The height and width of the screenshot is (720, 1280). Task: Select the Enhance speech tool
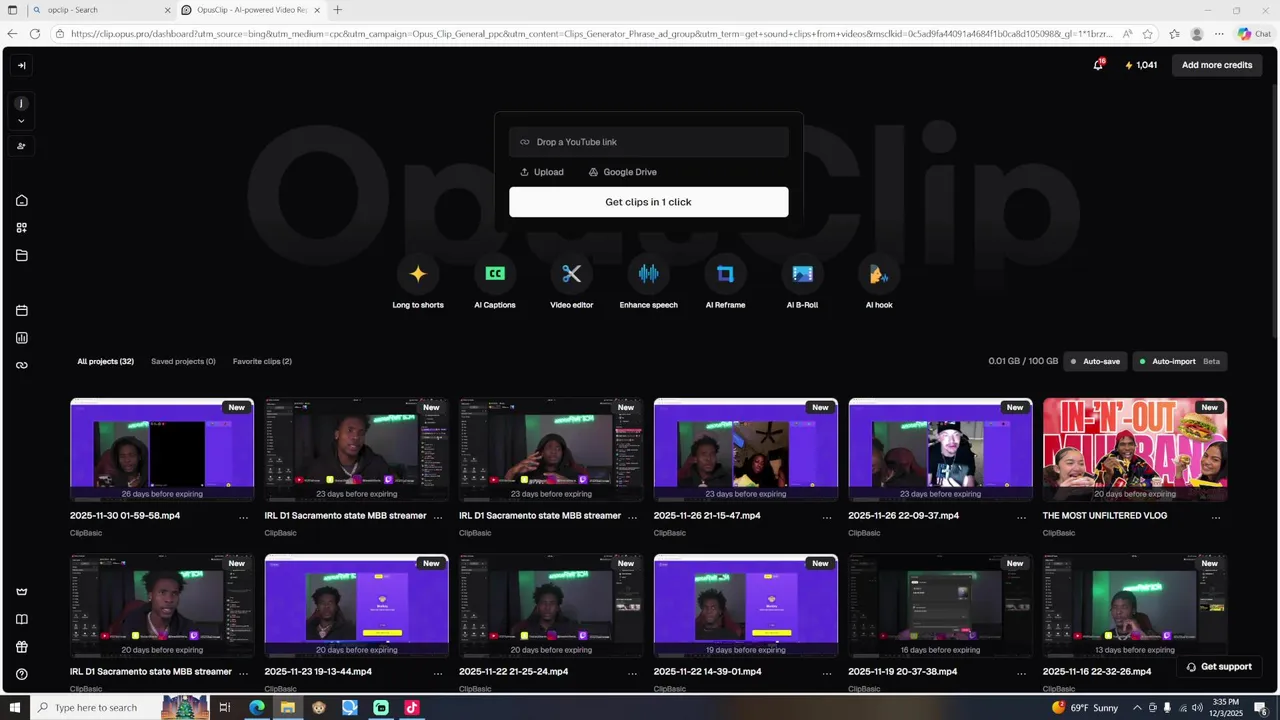(x=648, y=284)
